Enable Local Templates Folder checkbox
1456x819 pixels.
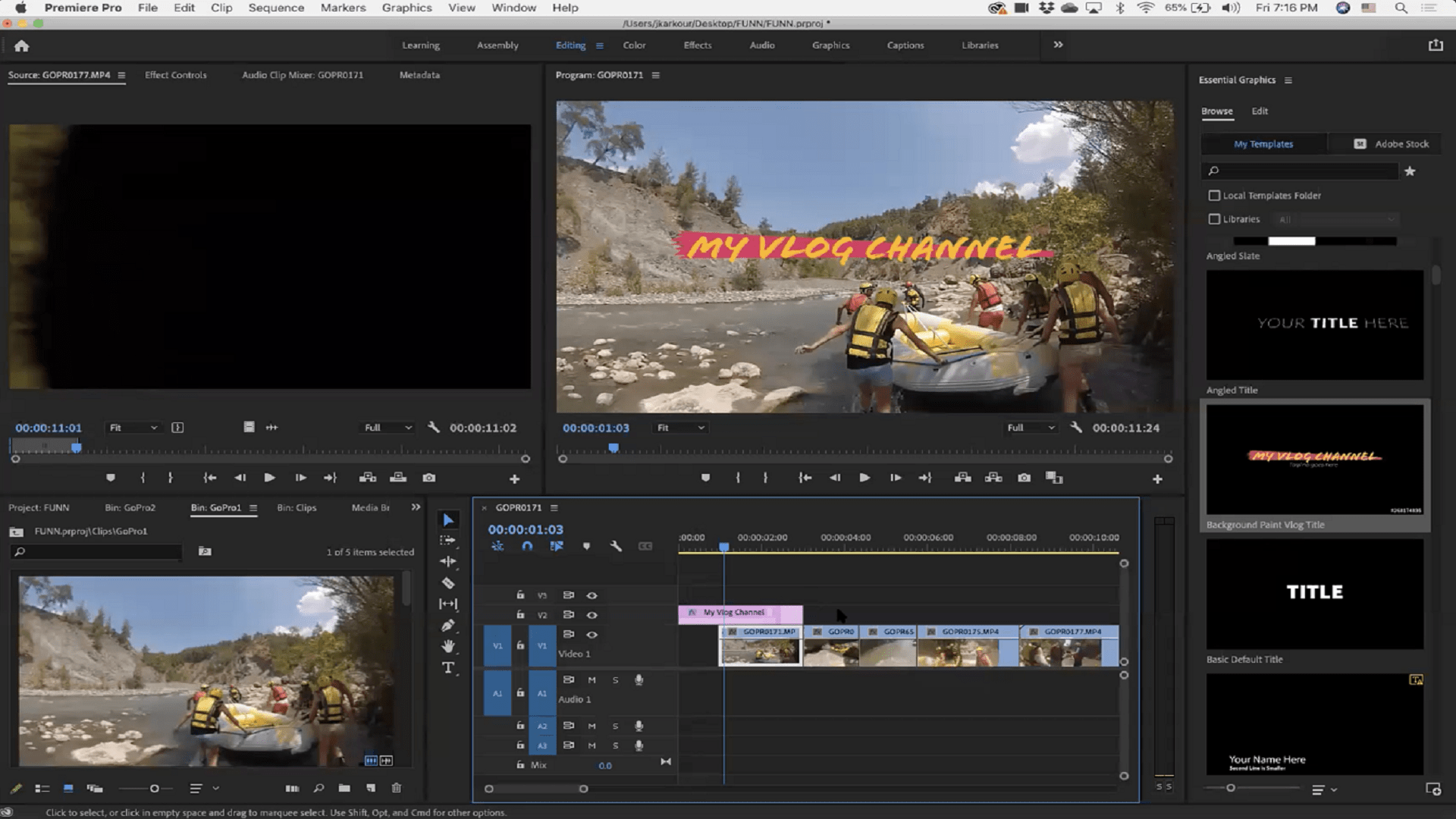coord(1214,196)
